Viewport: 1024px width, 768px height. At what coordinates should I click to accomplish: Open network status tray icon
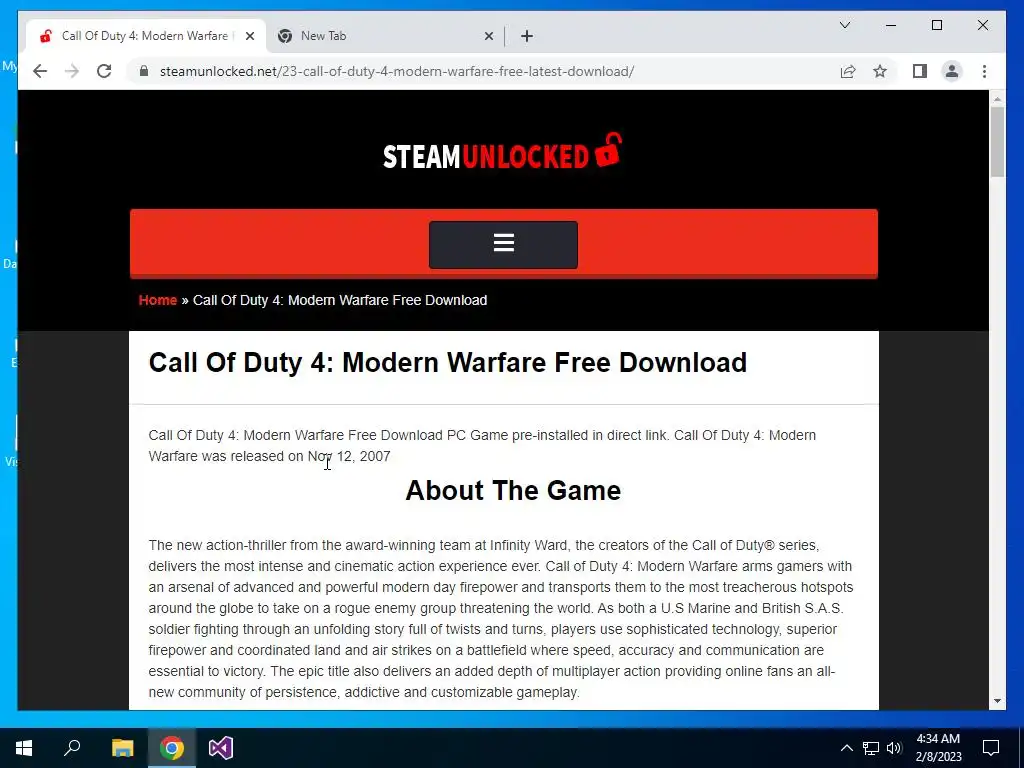[x=871, y=748]
